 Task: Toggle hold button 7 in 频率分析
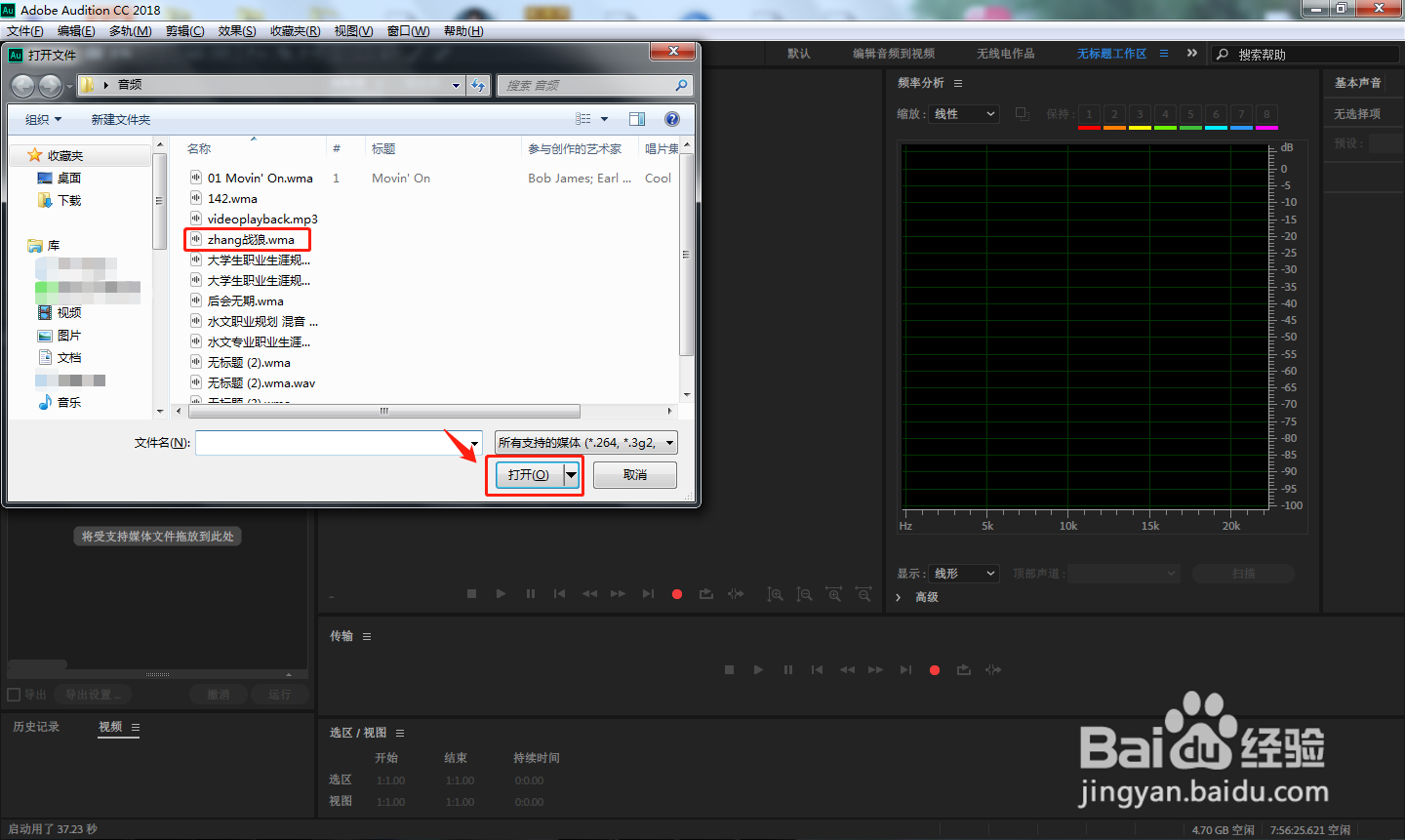1241,114
